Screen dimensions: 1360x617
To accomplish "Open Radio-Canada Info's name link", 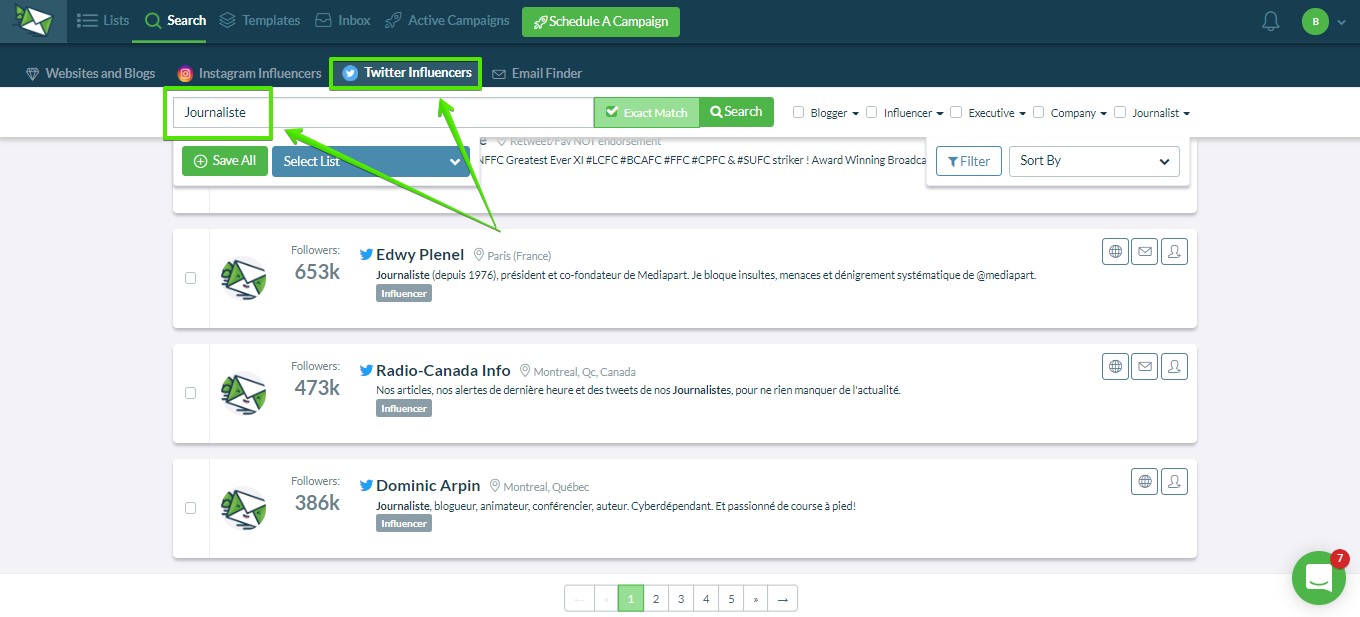I will coord(443,370).
